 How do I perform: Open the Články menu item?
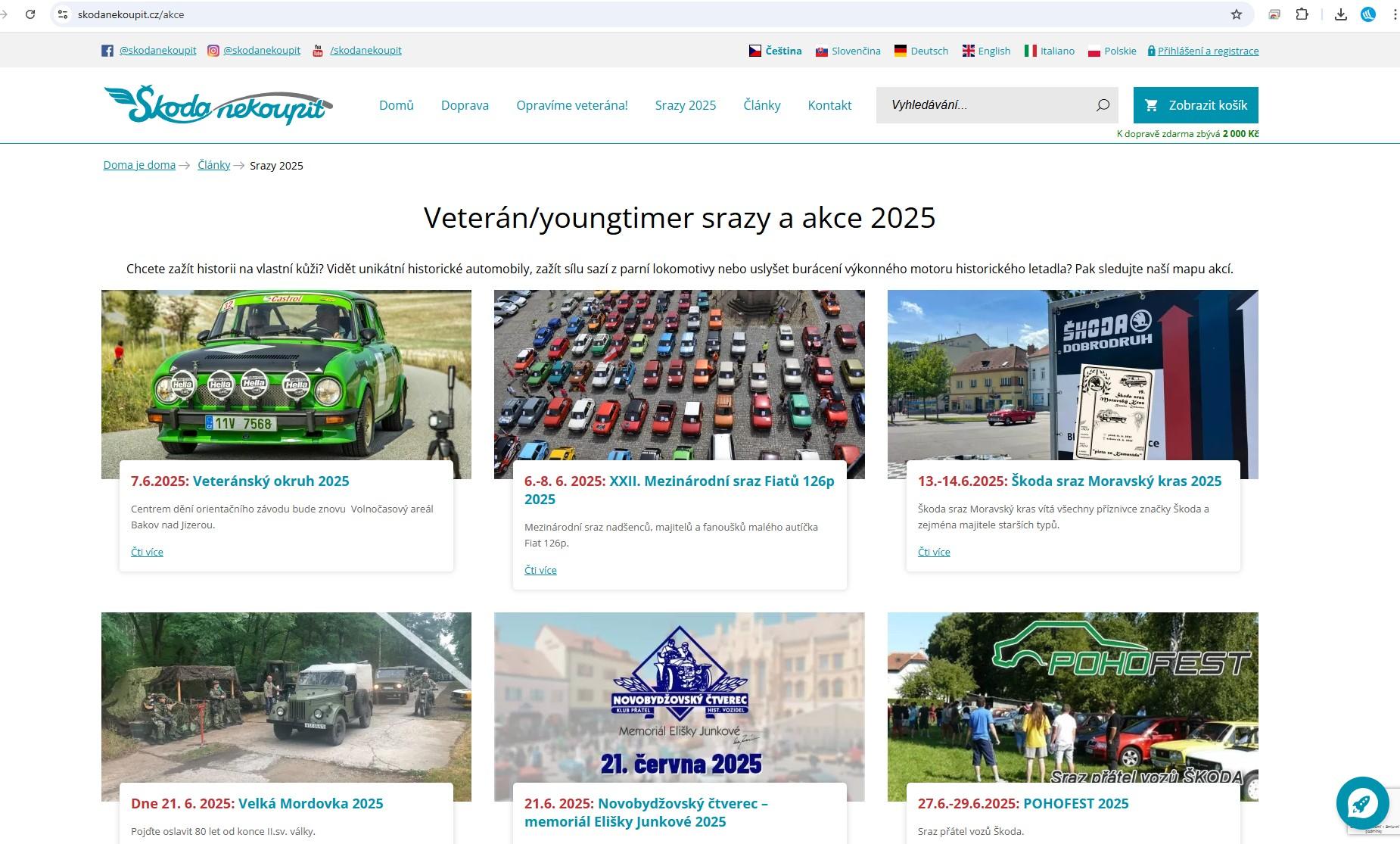click(x=762, y=105)
